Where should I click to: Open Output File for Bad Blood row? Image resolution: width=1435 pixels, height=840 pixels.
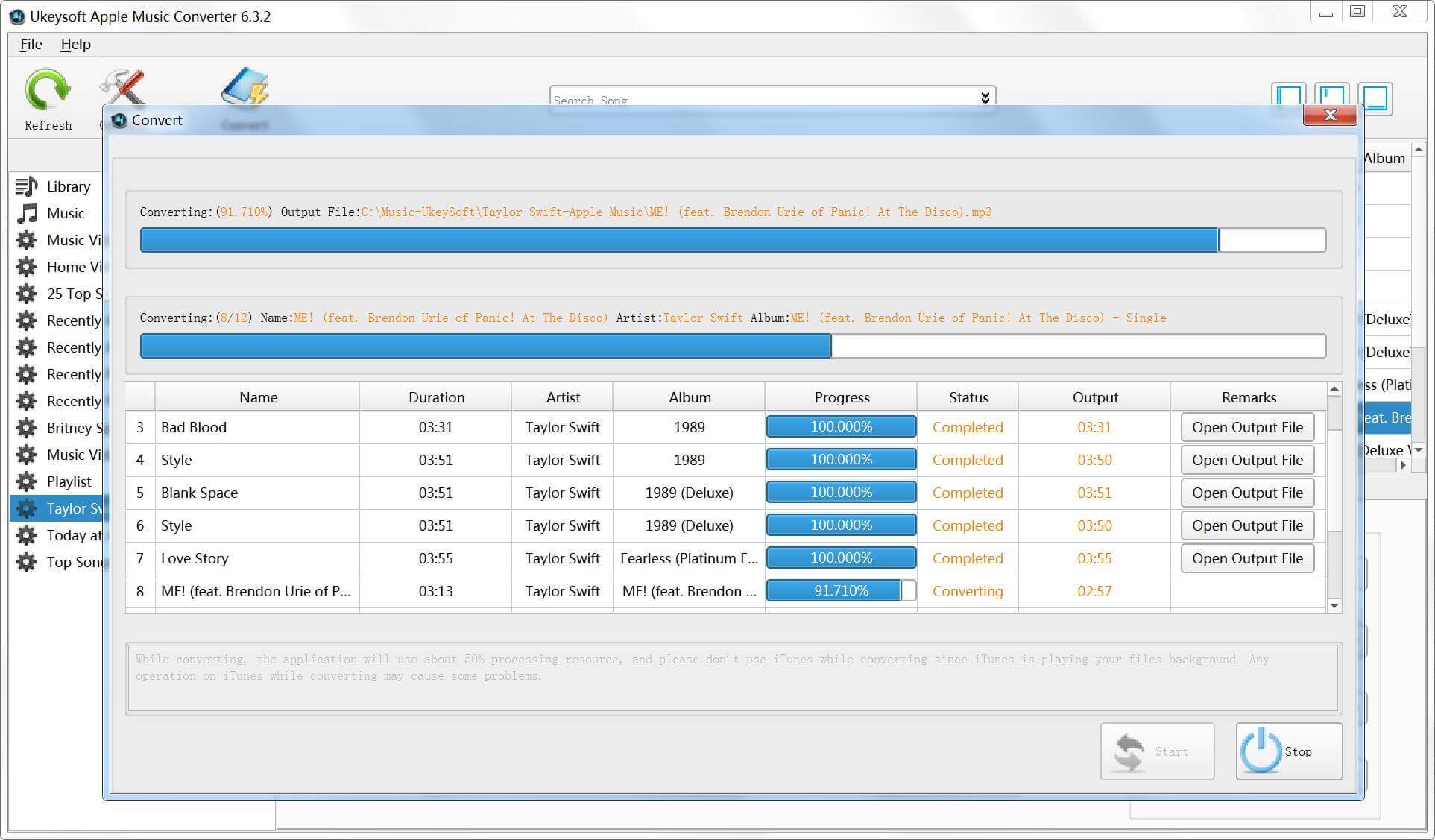point(1247,427)
